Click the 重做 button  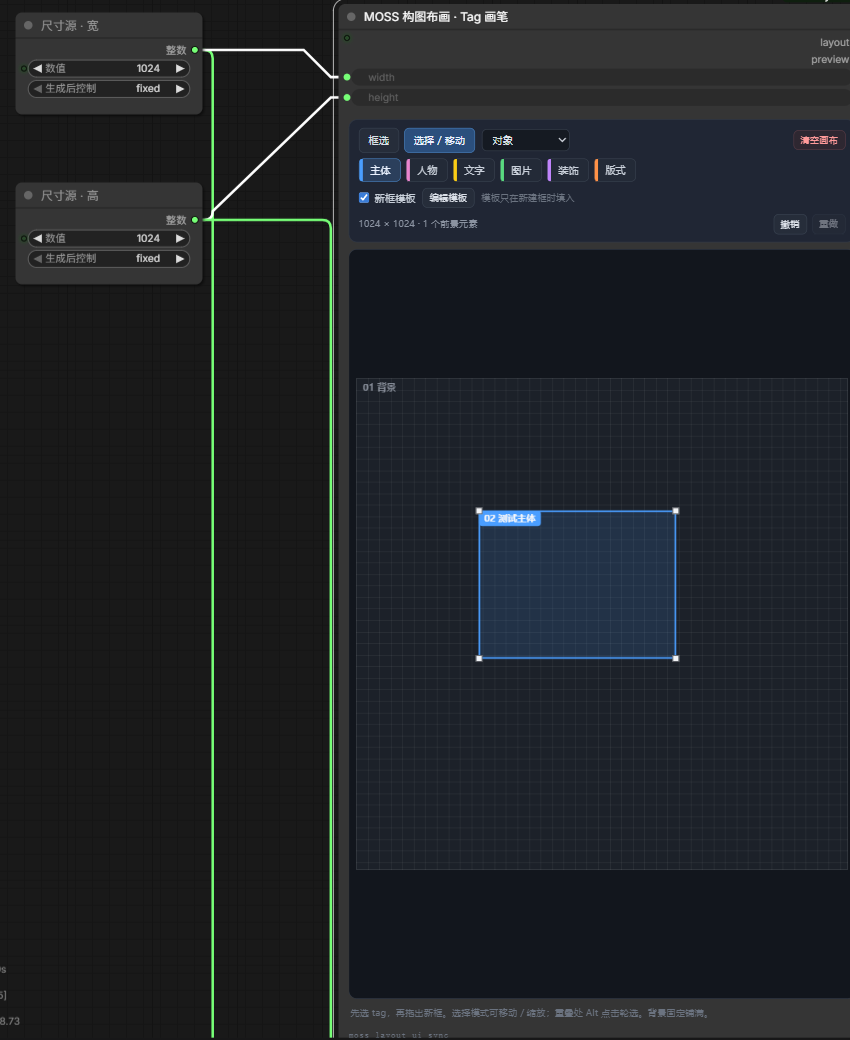point(828,224)
